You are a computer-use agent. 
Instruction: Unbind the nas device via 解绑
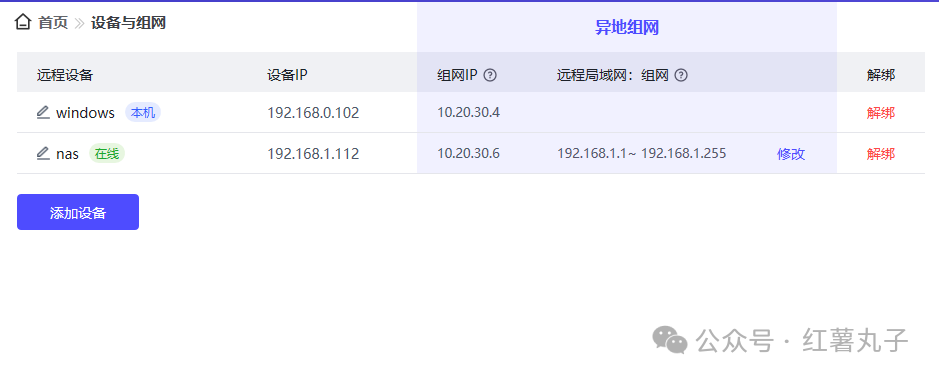[x=880, y=154]
